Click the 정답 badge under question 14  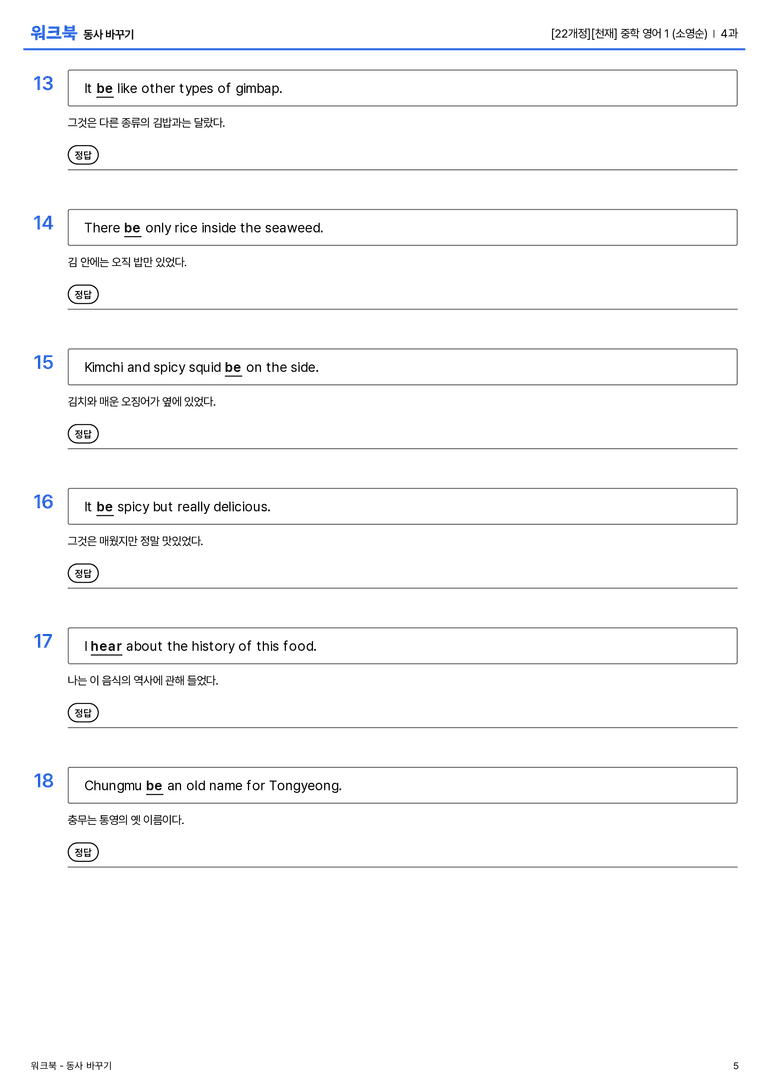pos(83,294)
